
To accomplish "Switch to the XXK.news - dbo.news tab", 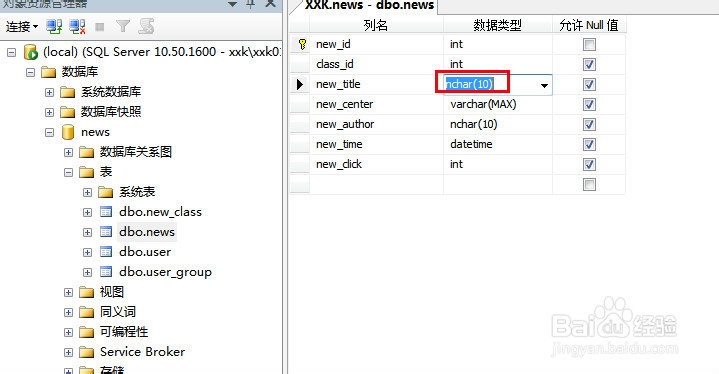I will pyautogui.click(x=370, y=6).
